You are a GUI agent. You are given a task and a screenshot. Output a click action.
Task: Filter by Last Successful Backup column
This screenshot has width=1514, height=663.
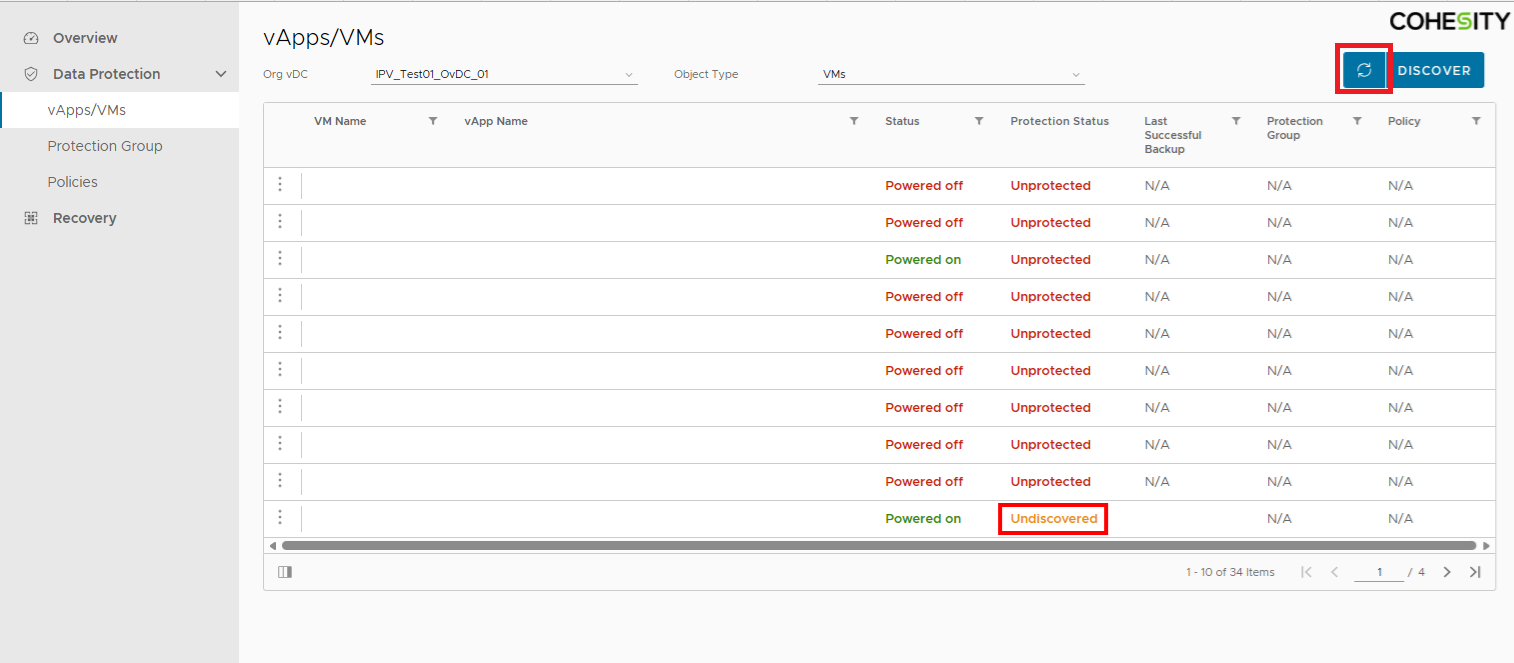click(x=1236, y=121)
